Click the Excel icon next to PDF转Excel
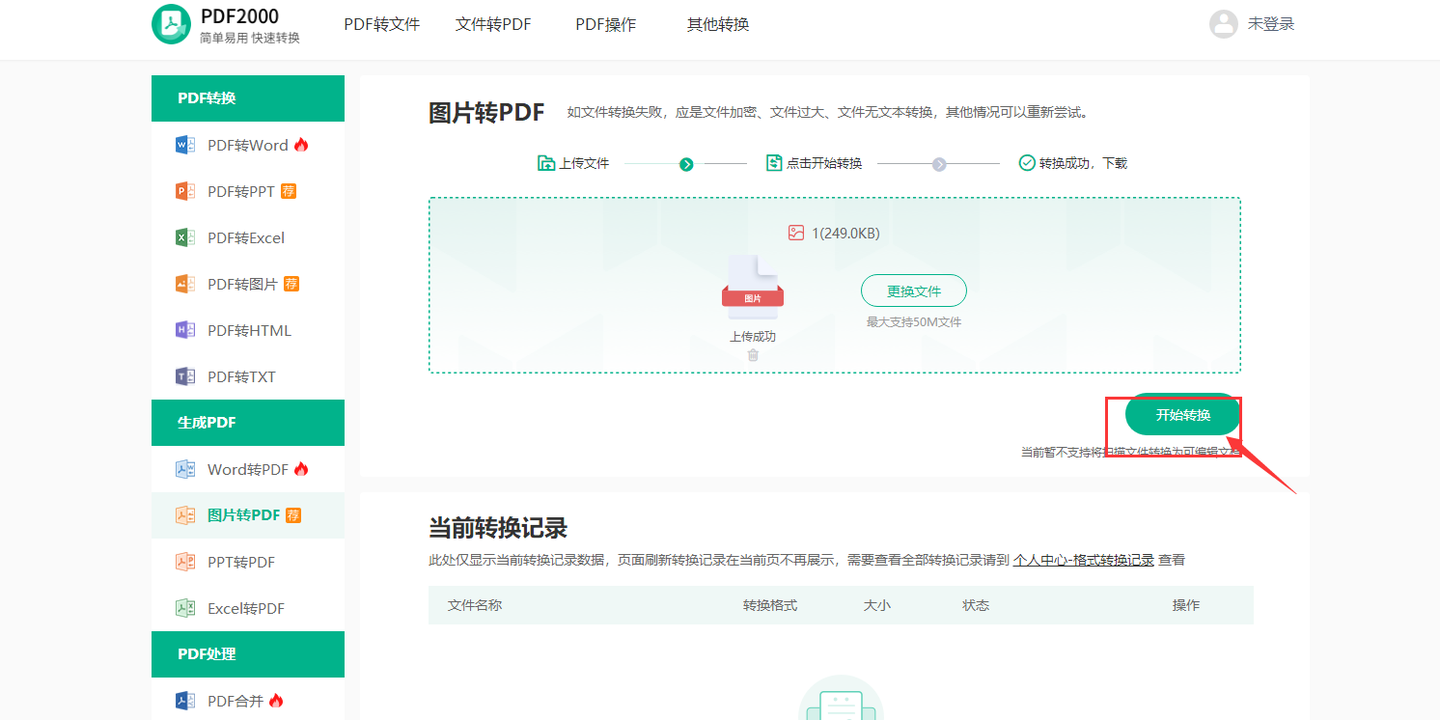 [185, 238]
